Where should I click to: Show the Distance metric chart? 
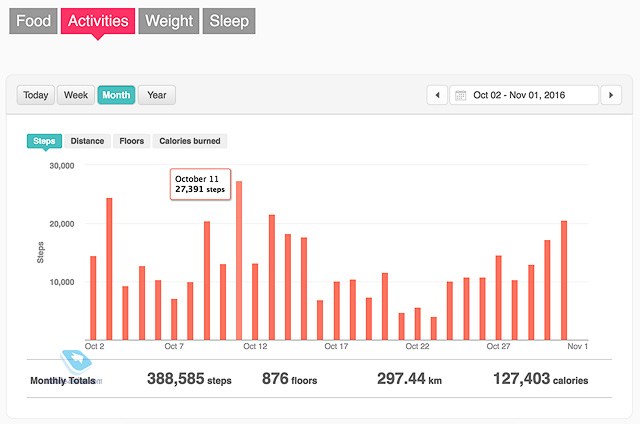tap(87, 141)
